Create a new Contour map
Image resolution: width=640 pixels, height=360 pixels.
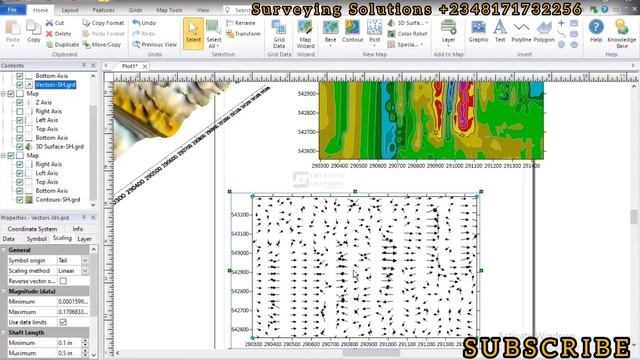pos(352,32)
